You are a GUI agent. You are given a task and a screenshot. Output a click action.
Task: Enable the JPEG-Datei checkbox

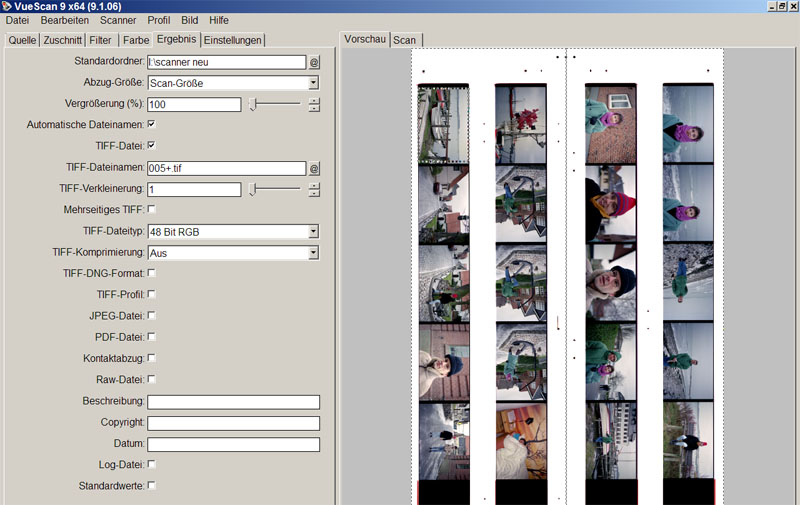click(x=152, y=316)
